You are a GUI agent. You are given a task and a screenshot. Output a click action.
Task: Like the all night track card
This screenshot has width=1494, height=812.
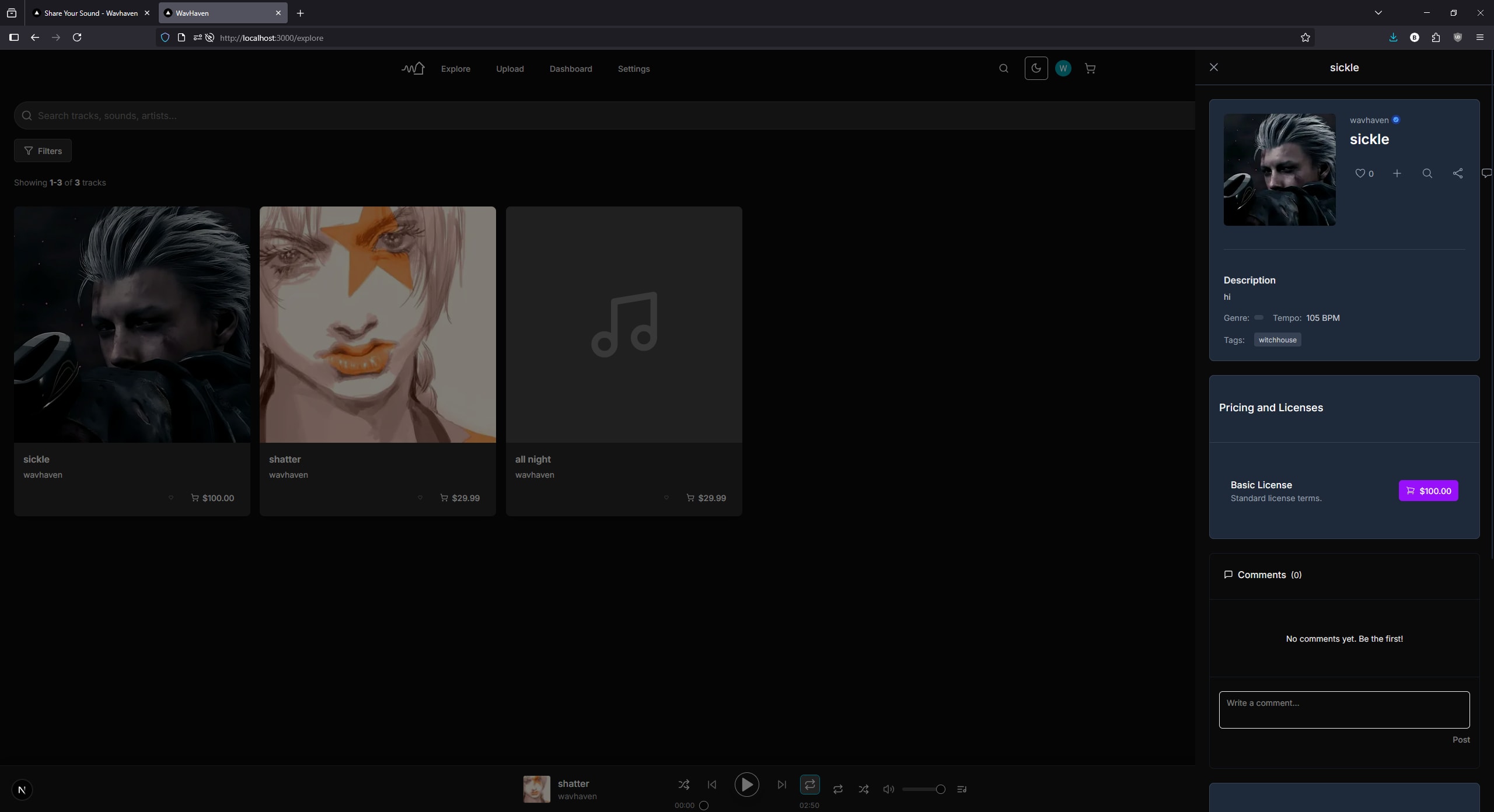[x=666, y=498]
